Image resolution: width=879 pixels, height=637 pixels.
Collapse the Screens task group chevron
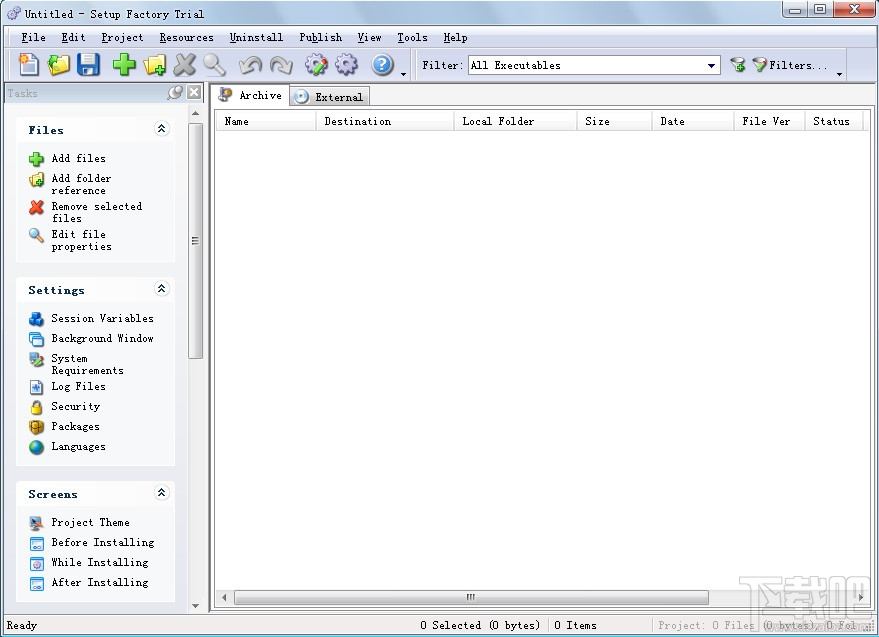pyautogui.click(x=161, y=493)
